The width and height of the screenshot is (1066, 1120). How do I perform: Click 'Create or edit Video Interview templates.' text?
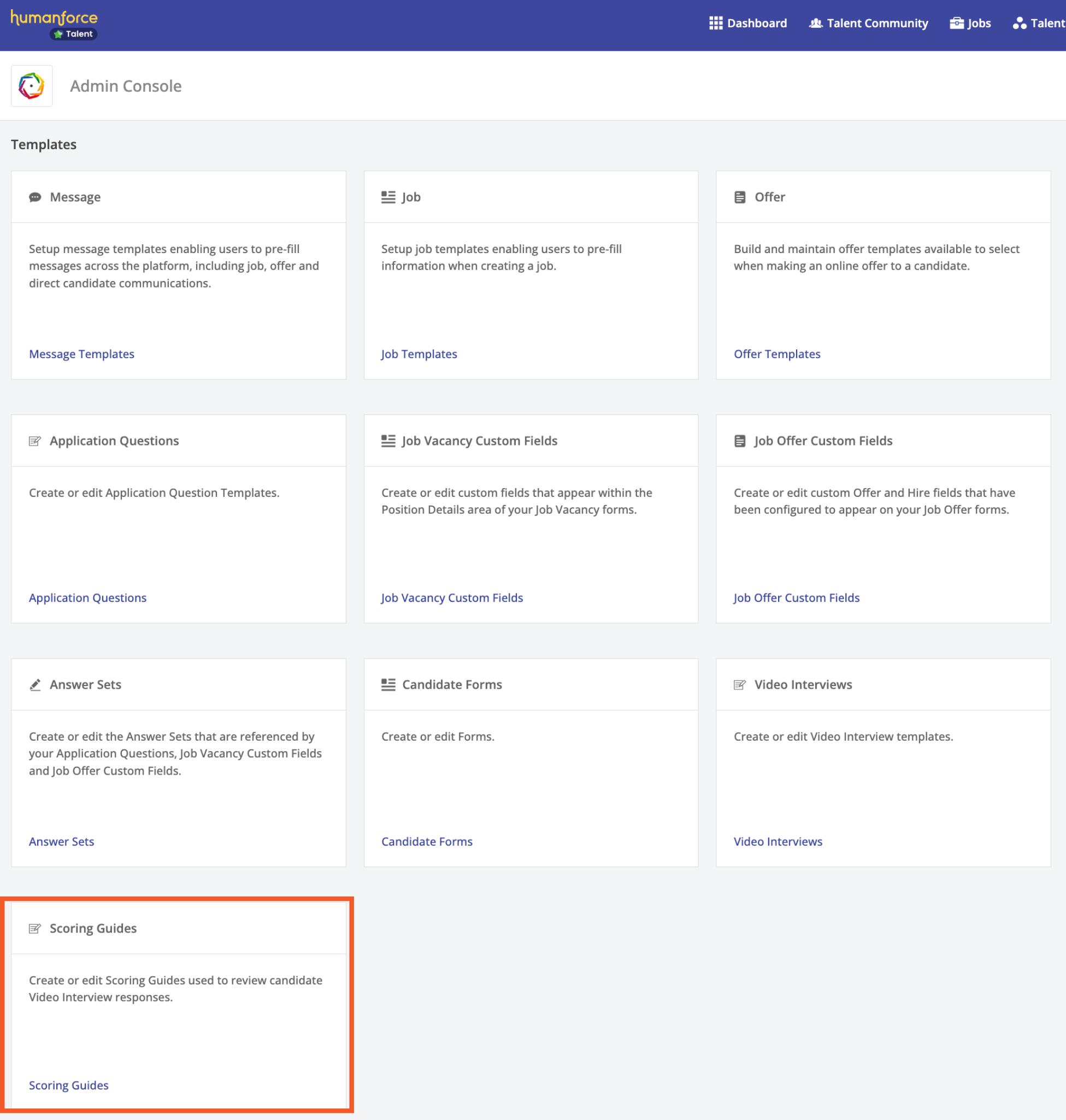[844, 737]
